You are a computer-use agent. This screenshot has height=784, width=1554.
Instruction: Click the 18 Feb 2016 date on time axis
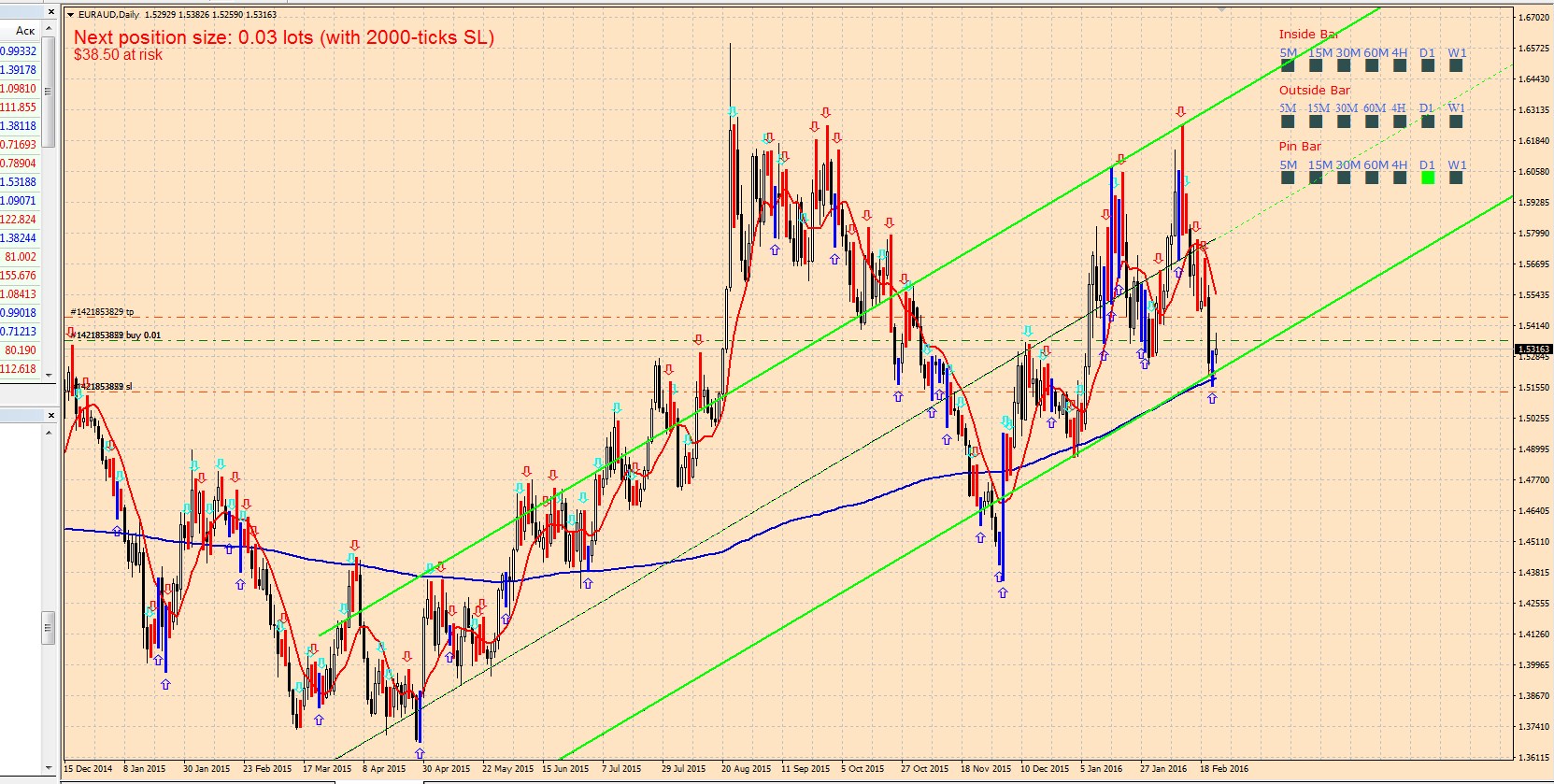[x=1224, y=769]
